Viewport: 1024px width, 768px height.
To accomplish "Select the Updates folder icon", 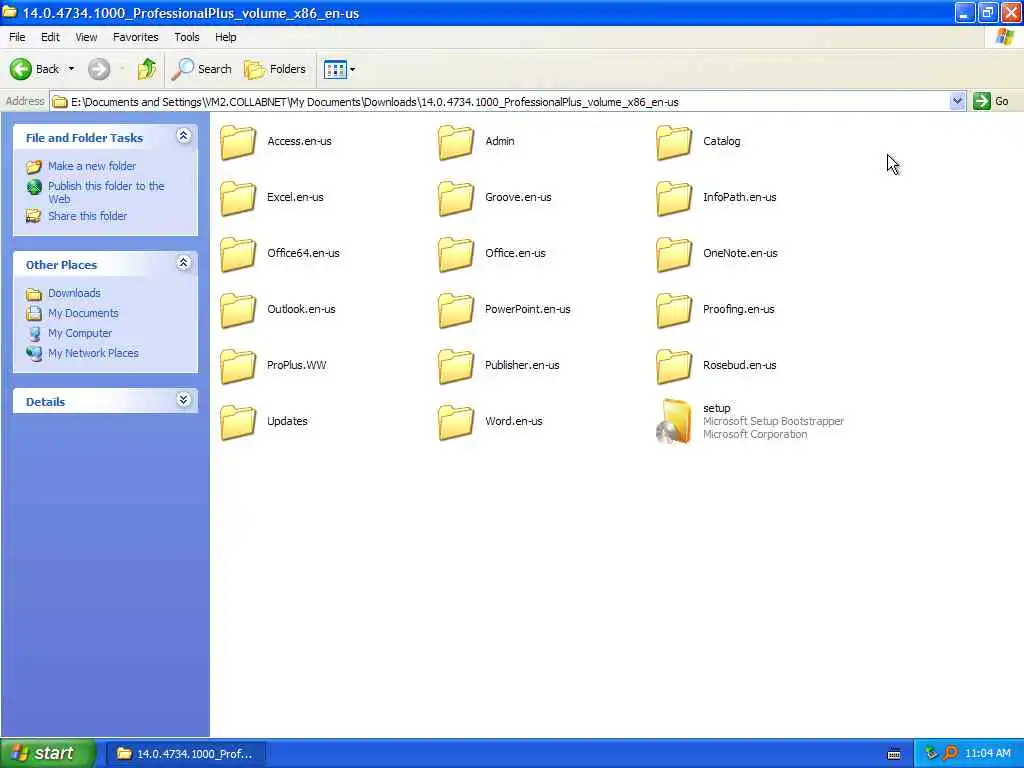I will point(238,423).
